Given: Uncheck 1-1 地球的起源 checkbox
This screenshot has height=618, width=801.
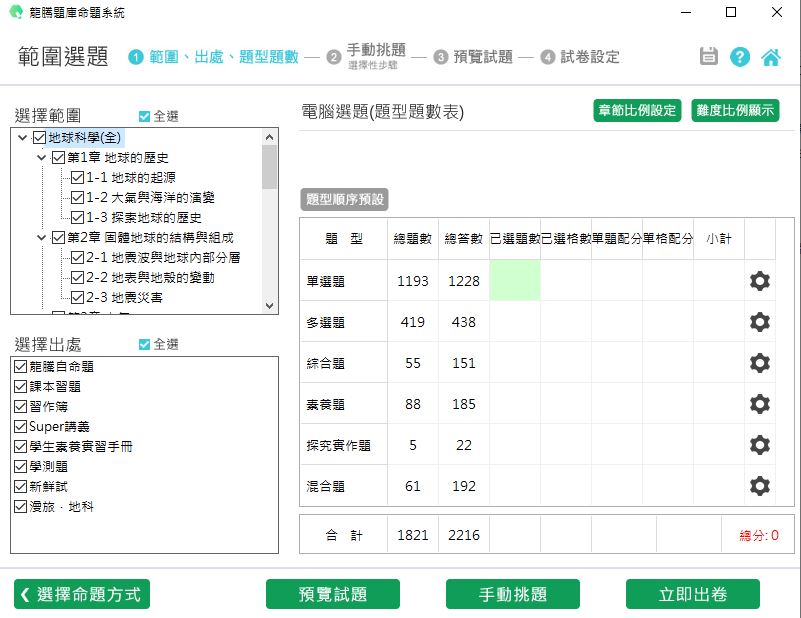Looking at the screenshot, I should pyautogui.click(x=77, y=178).
